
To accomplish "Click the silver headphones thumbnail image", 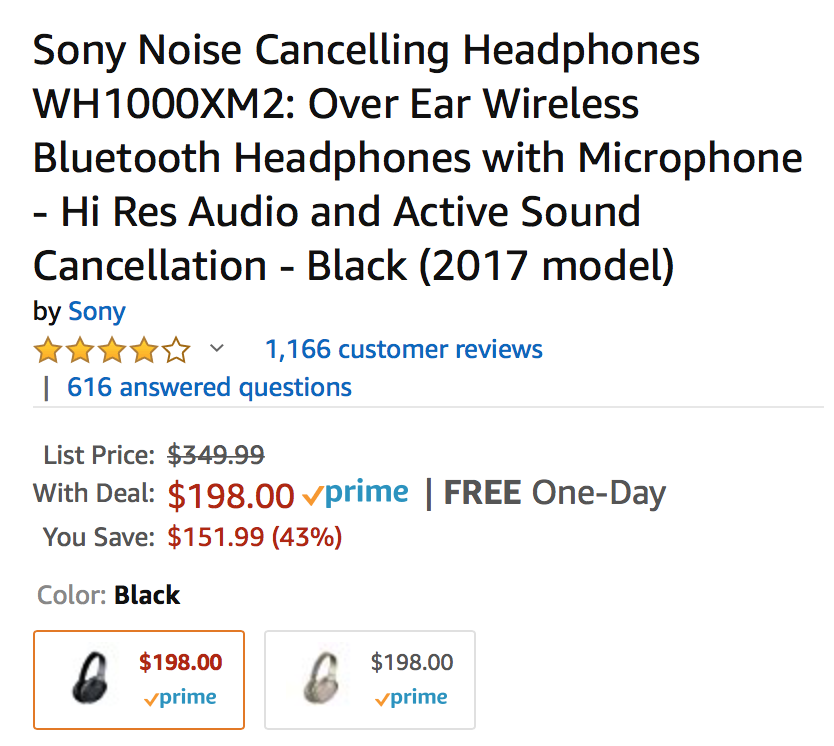I will tap(321, 678).
